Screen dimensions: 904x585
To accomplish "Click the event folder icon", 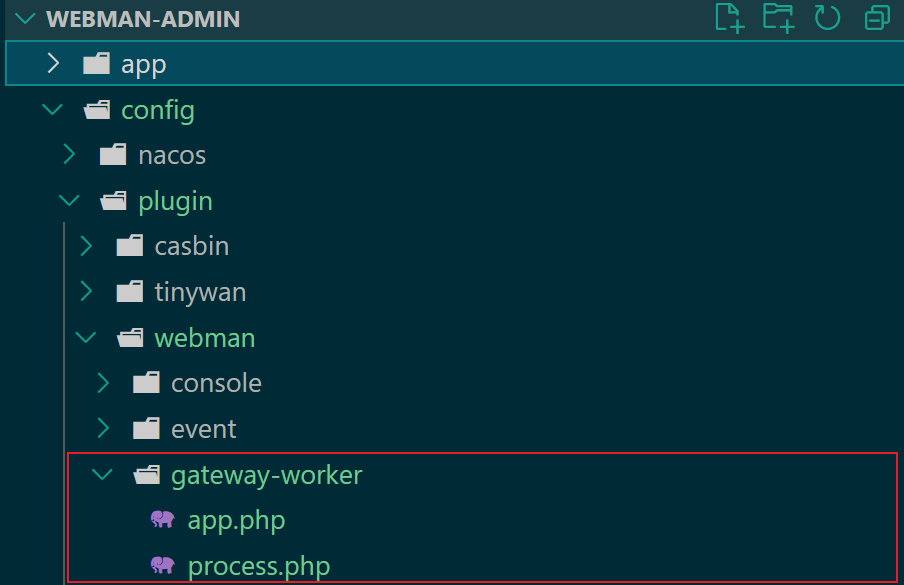I will point(146,428).
